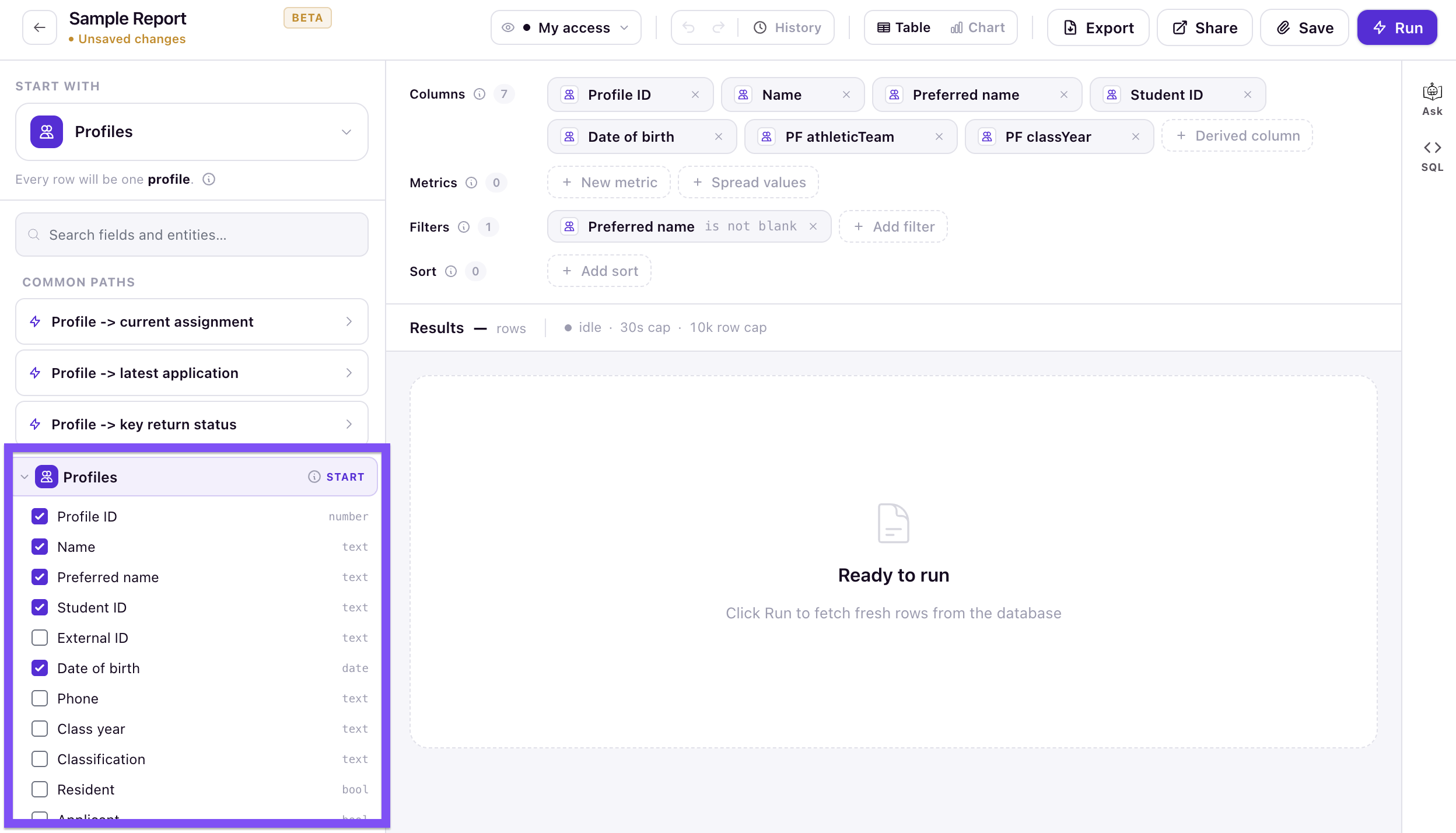Screen dimensions: 1456x833
Task: Click the Run button
Action: click(x=1397, y=27)
